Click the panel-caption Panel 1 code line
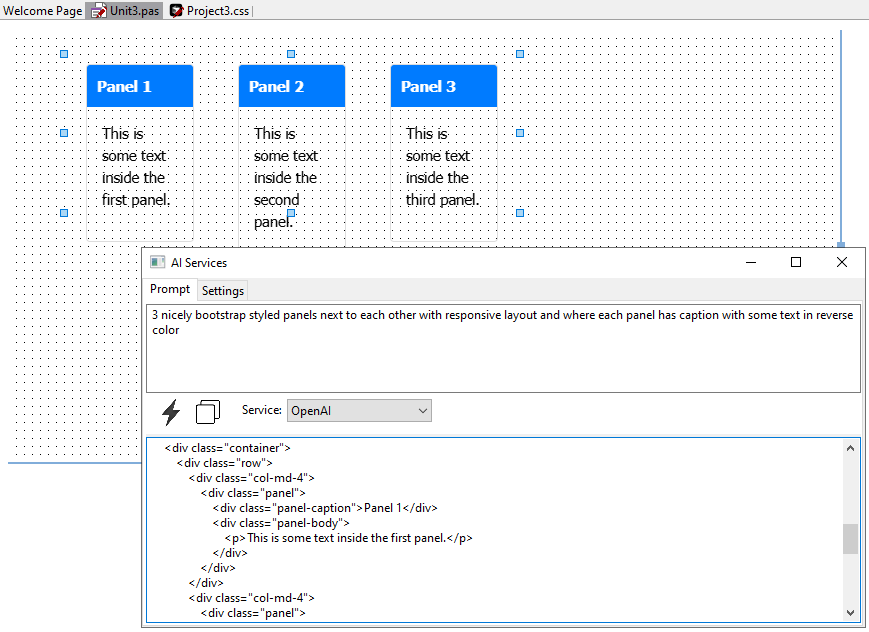 pyautogui.click(x=325, y=508)
